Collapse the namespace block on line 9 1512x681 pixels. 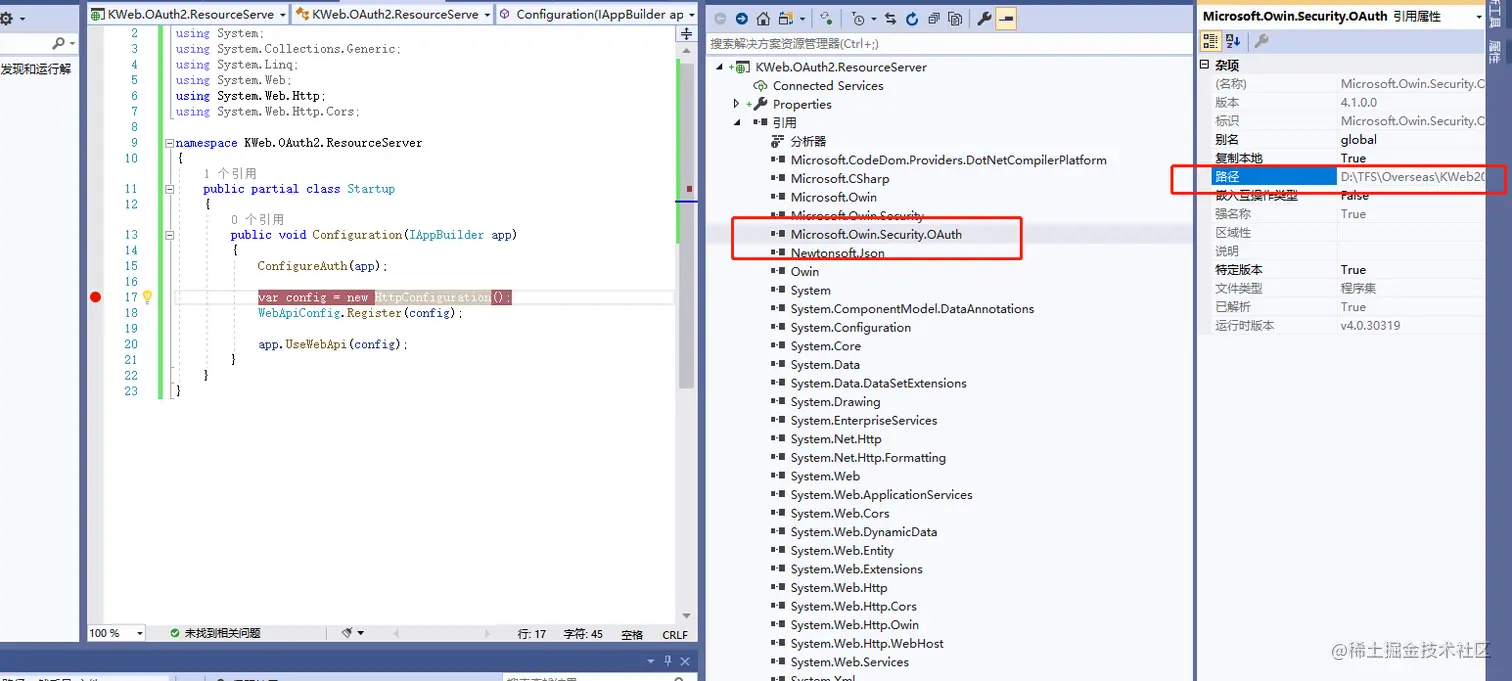point(169,143)
